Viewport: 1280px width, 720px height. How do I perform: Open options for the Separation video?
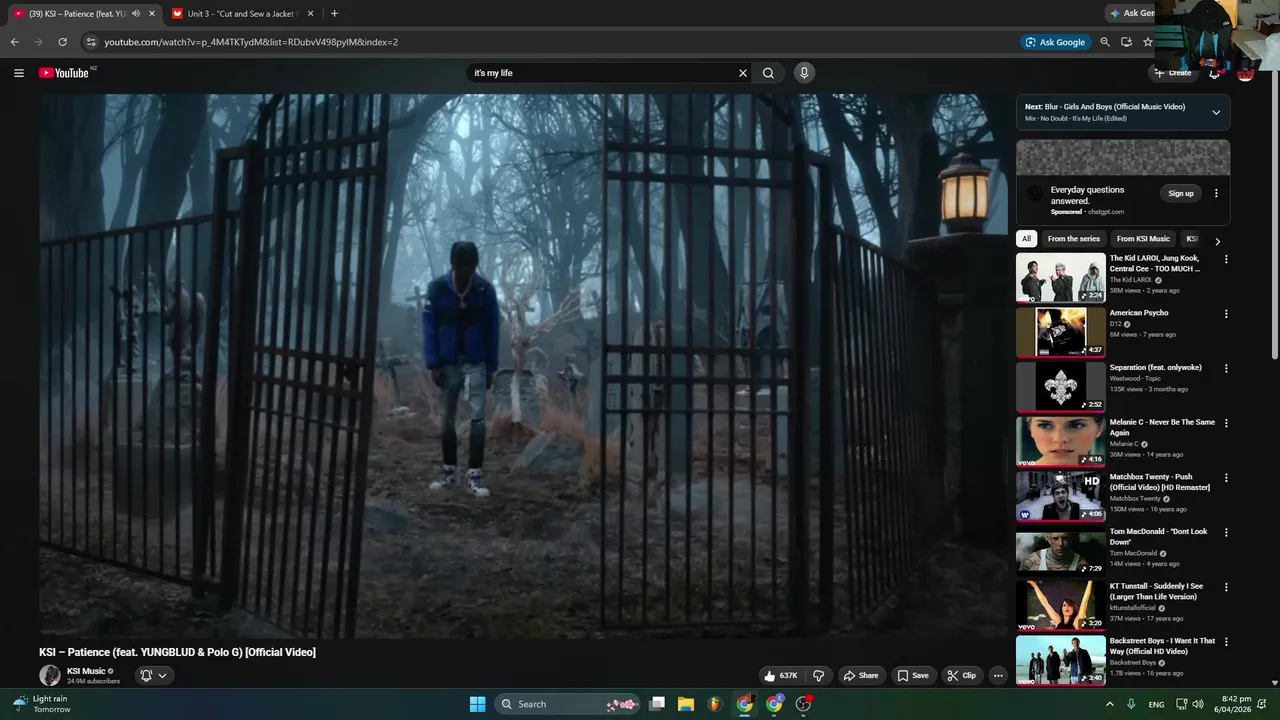coord(1226,368)
